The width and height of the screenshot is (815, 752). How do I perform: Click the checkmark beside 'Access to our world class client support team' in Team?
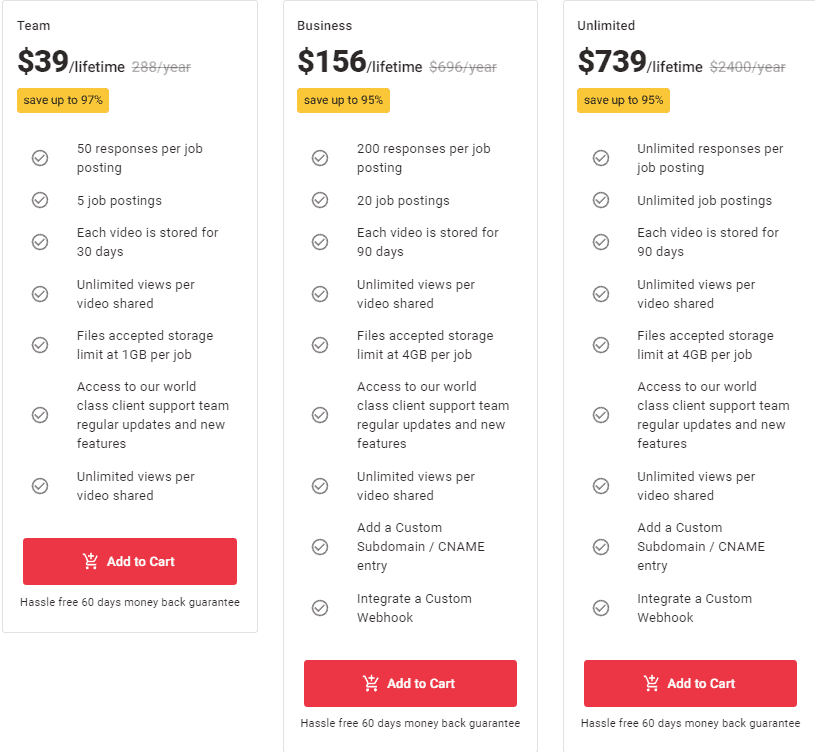tap(40, 414)
